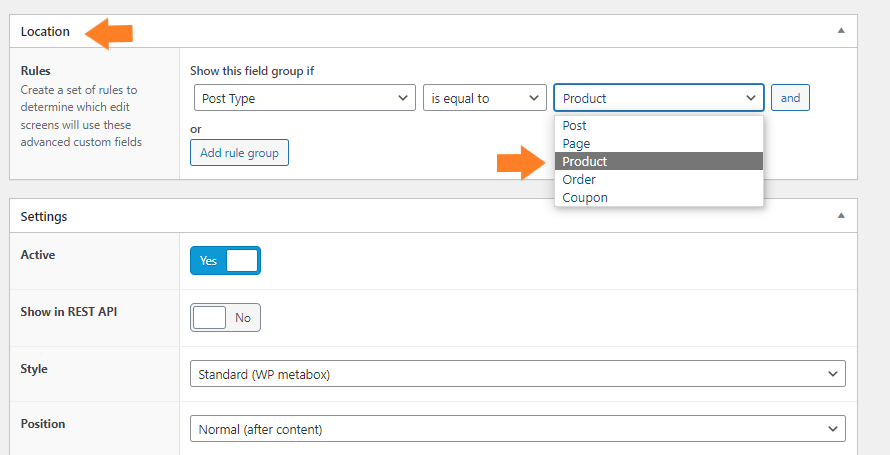
Task: Click the Location panel heading
Action: click(45, 31)
